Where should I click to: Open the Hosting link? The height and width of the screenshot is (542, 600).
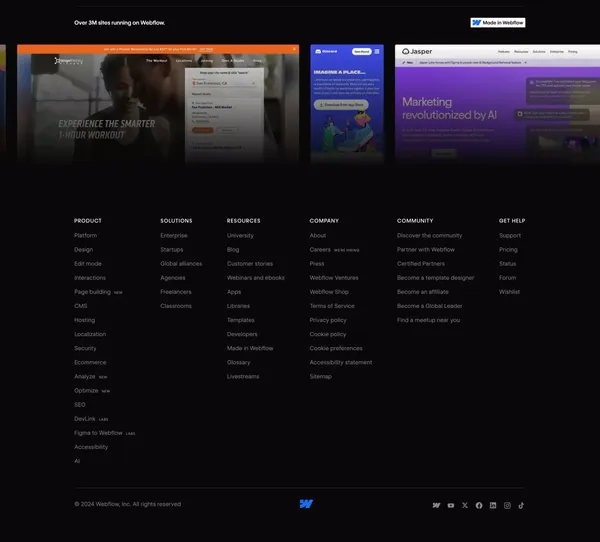click(85, 320)
